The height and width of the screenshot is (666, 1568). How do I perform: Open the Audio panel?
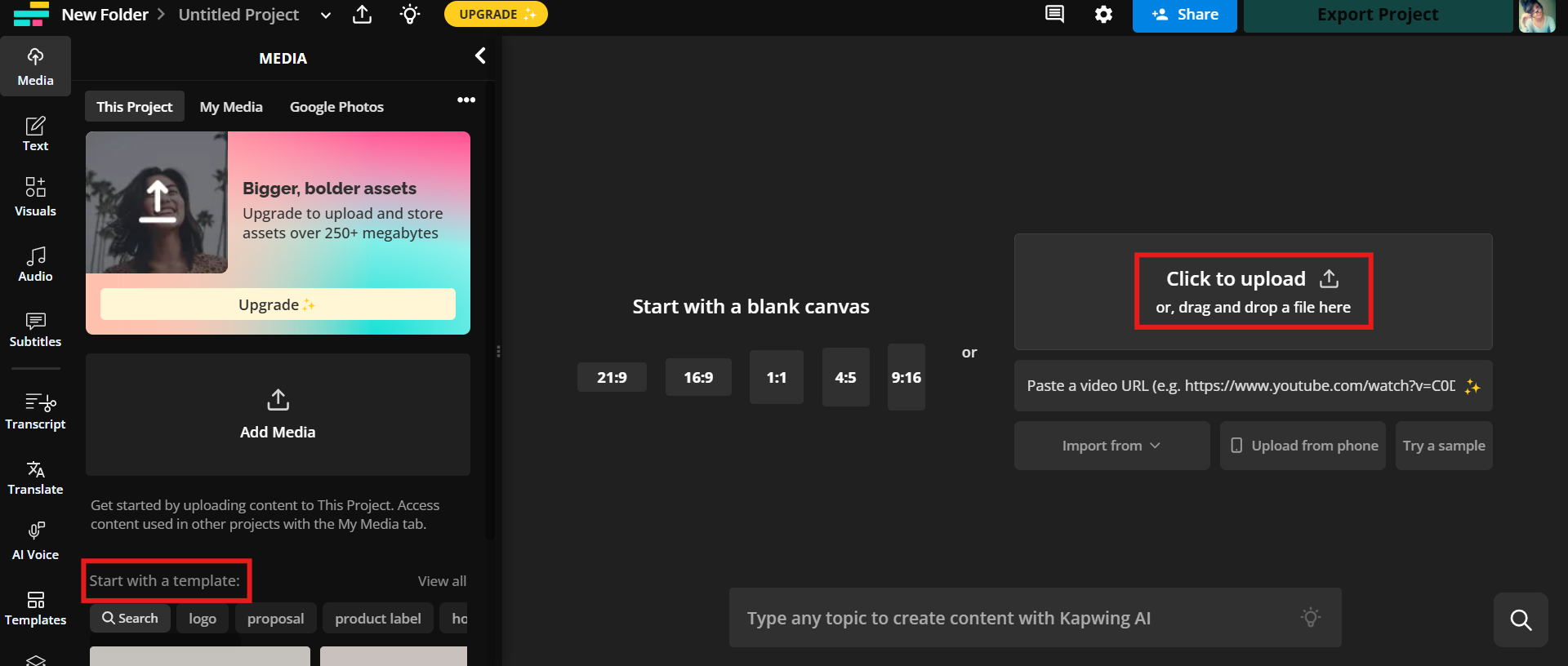pyautogui.click(x=35, y=264)
